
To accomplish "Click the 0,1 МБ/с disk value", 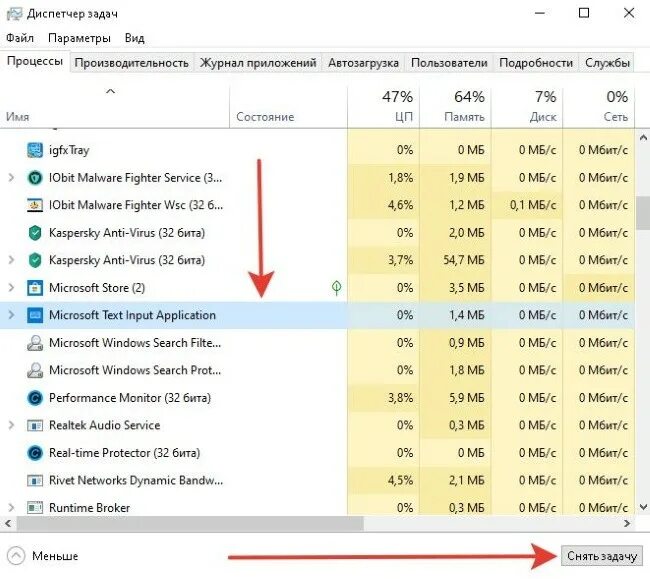I will [x=533, y=205].
